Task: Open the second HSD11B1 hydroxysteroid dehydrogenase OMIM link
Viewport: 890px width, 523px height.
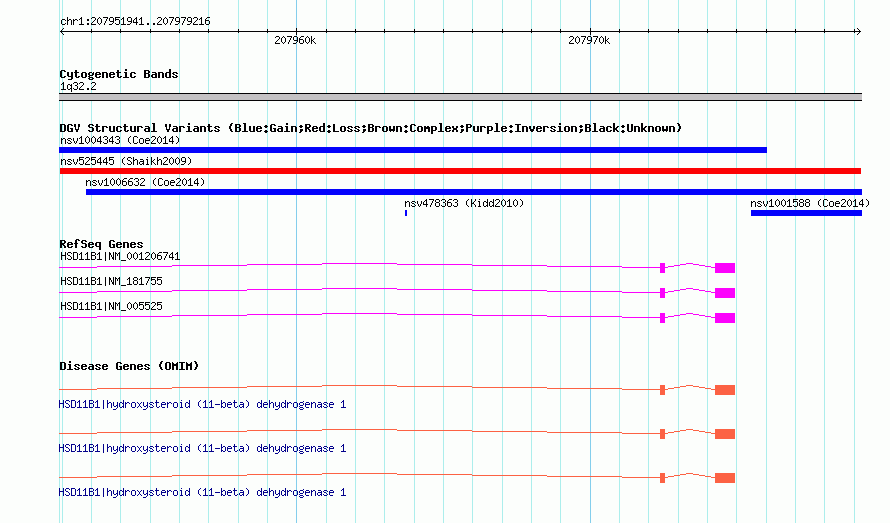Action: (202, 449)
